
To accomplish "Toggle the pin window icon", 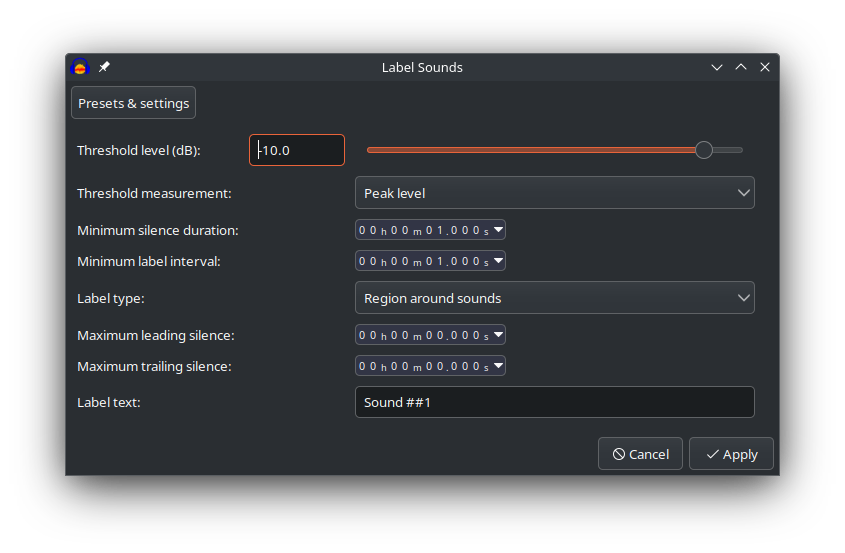I will pyautogui.click(x=104, y=67).
